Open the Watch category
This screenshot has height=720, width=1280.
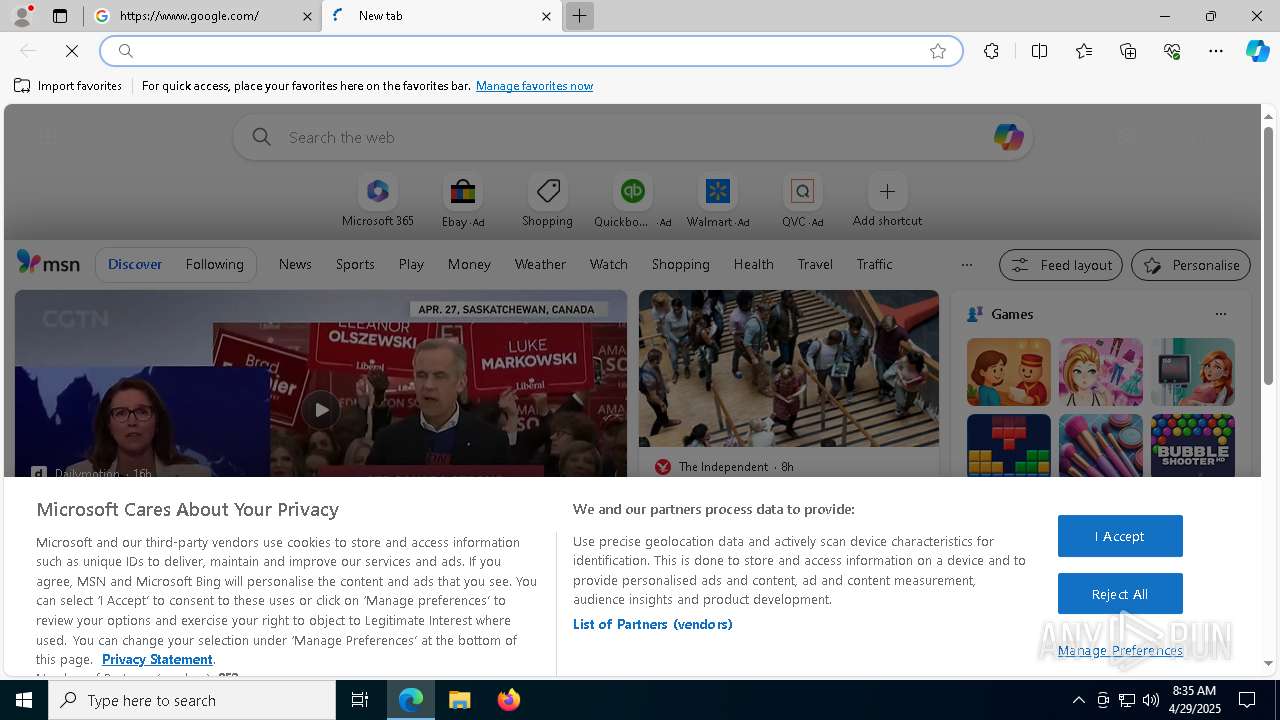tap(608, 264)
